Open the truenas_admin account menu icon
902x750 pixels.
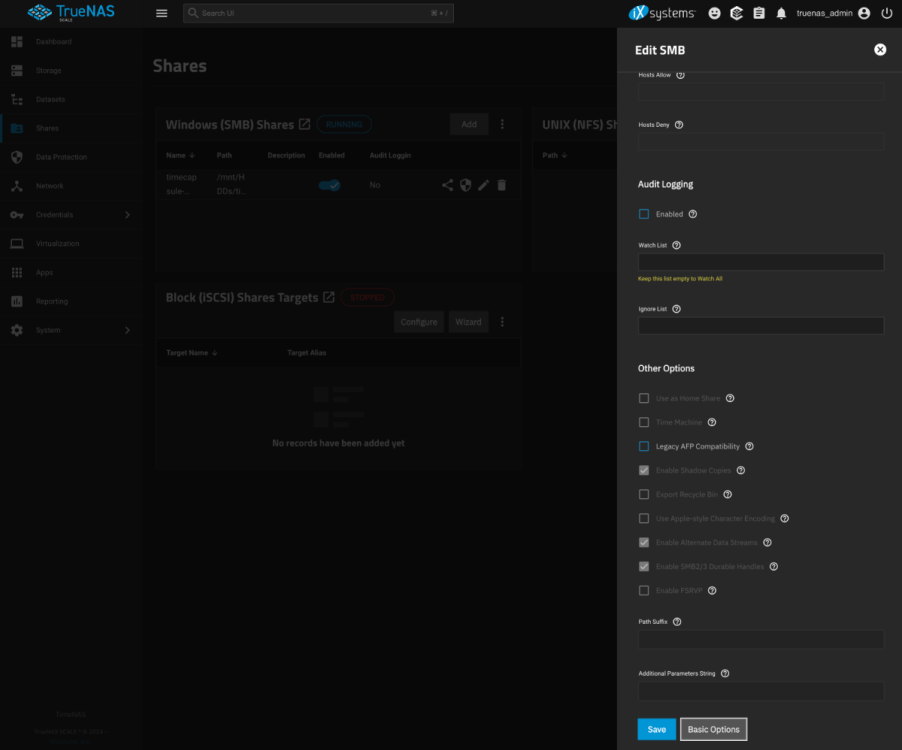pos(862,13)
